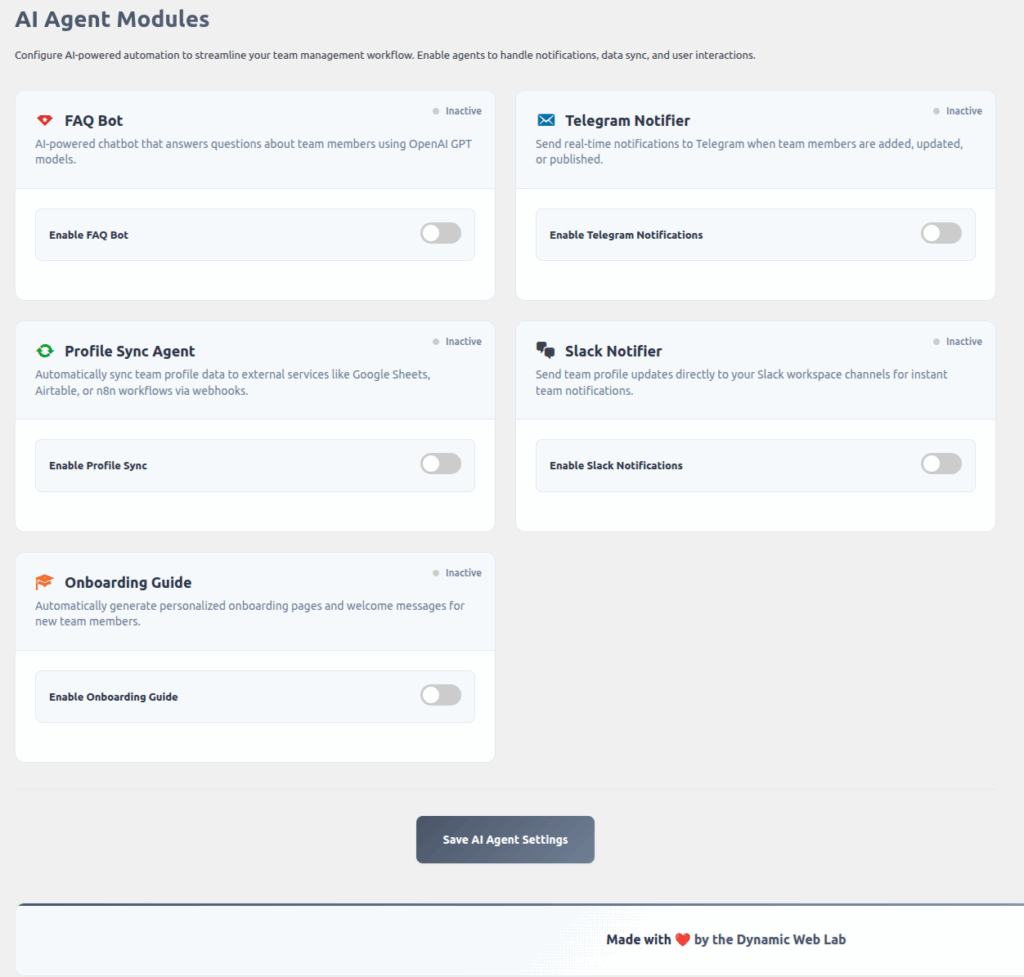
Task: Toggle Enable Profile Sync on
Action: click(440, 464)
